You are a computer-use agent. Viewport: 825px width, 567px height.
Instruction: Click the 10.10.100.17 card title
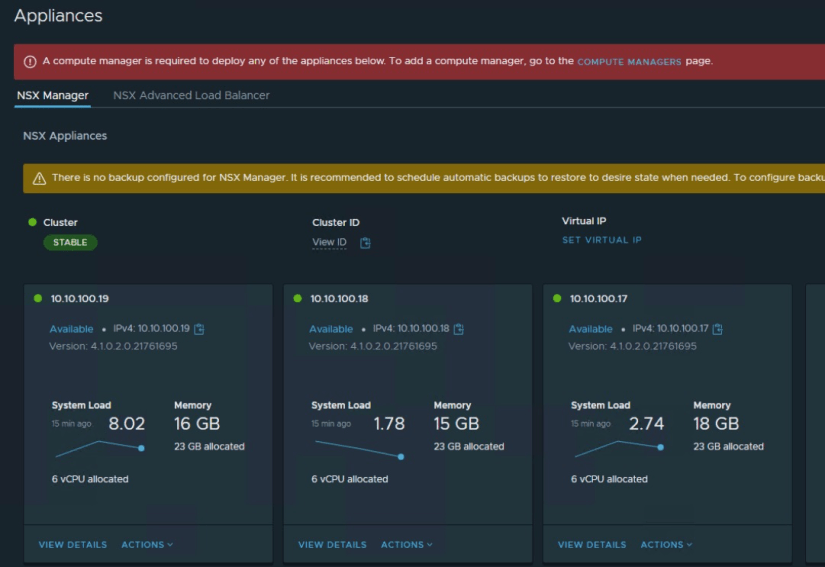coord(599,298)
